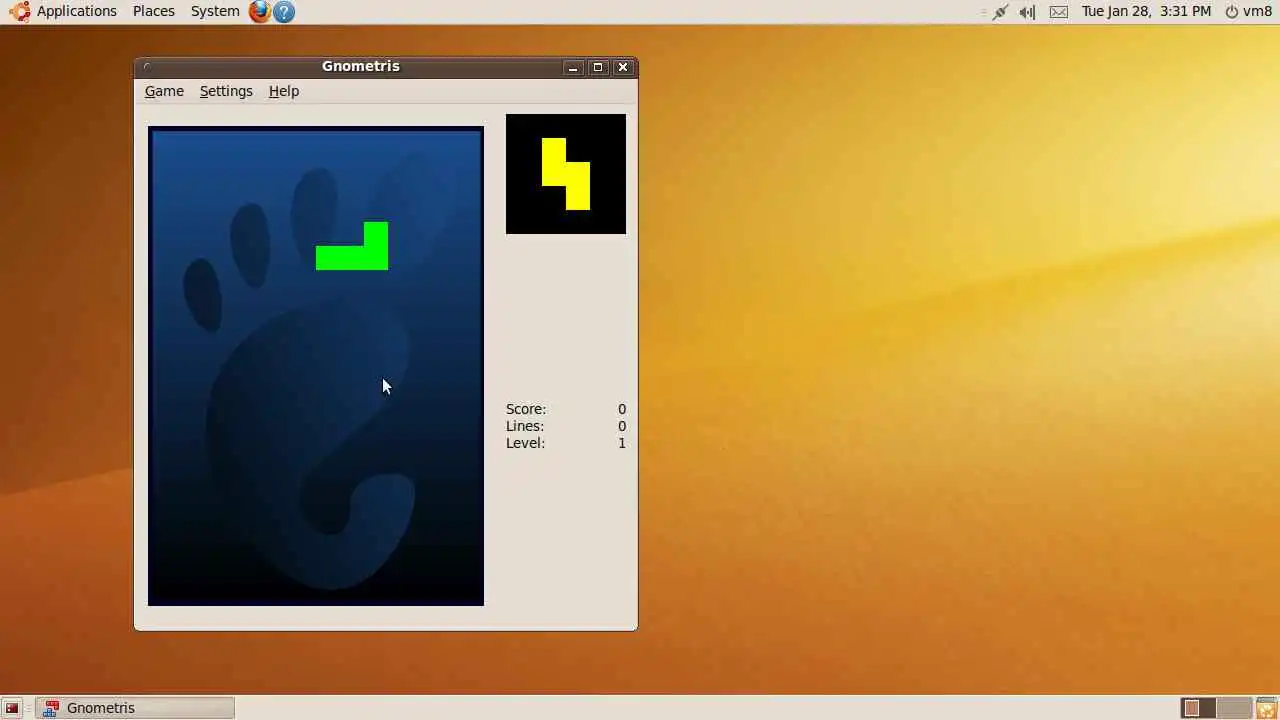
Task: Click the mail envelope indicator icon
Action: click(x=1059, y=12)
